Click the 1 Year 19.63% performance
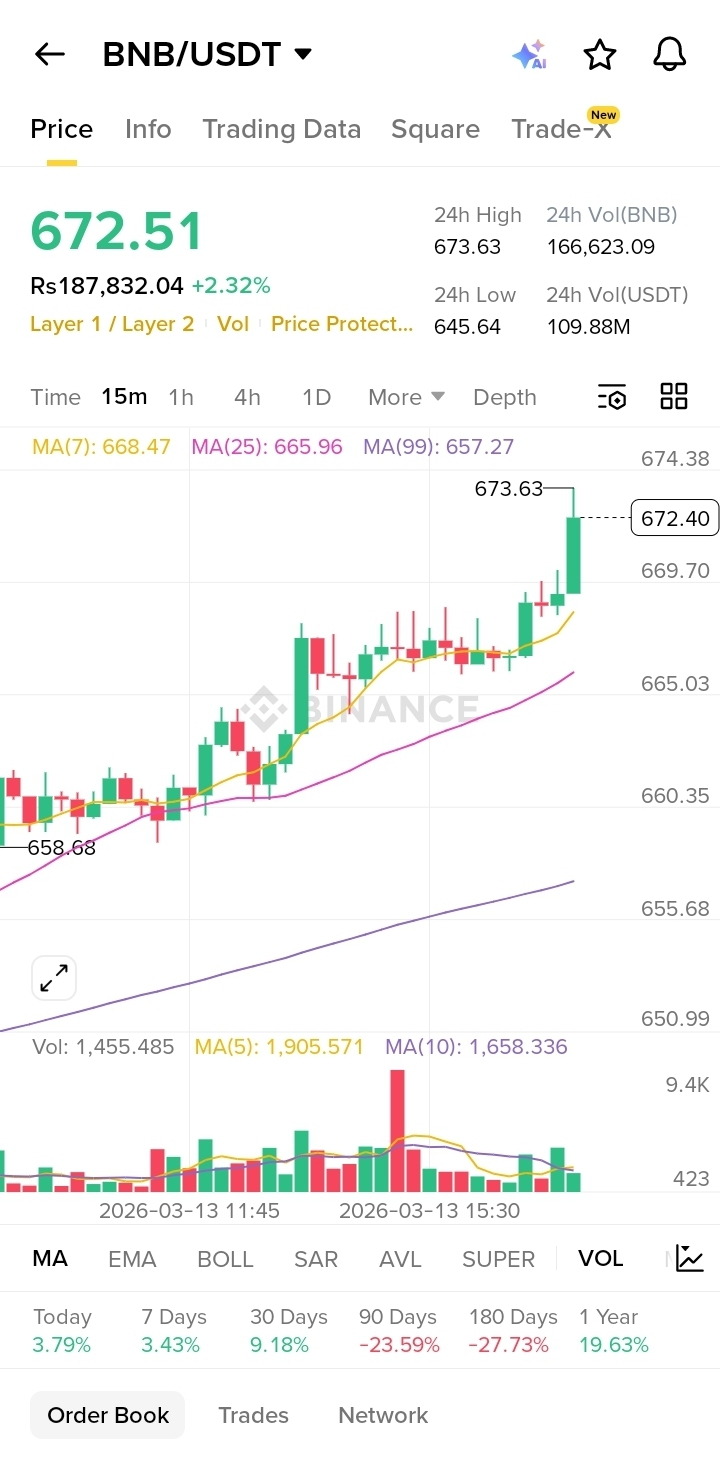Image resolution: width=720 pixels, height=1469 pixels. (x=614, y=1331)
